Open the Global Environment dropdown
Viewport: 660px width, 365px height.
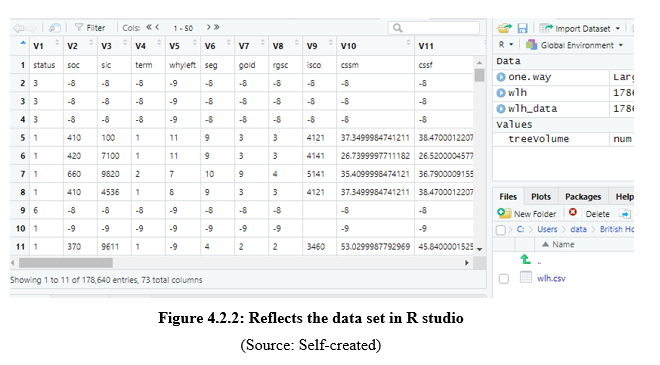[x=574, y=45]
